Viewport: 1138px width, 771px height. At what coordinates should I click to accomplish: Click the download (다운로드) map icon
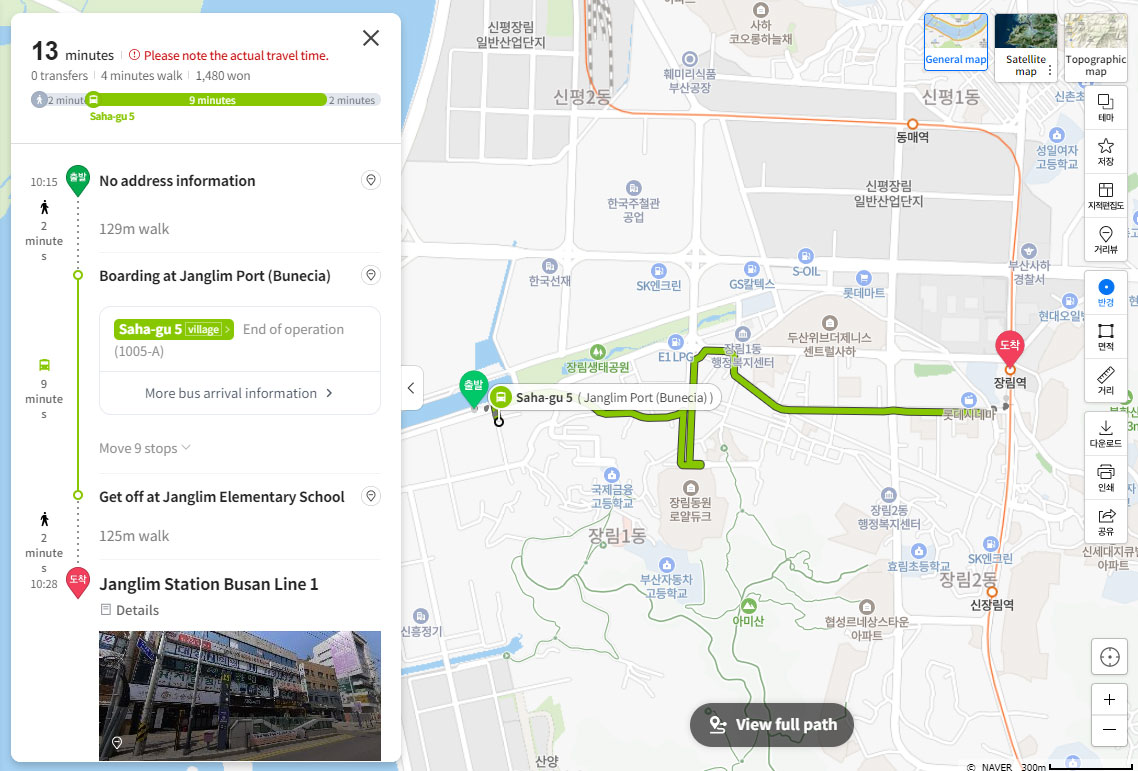tap(1105, 433)
